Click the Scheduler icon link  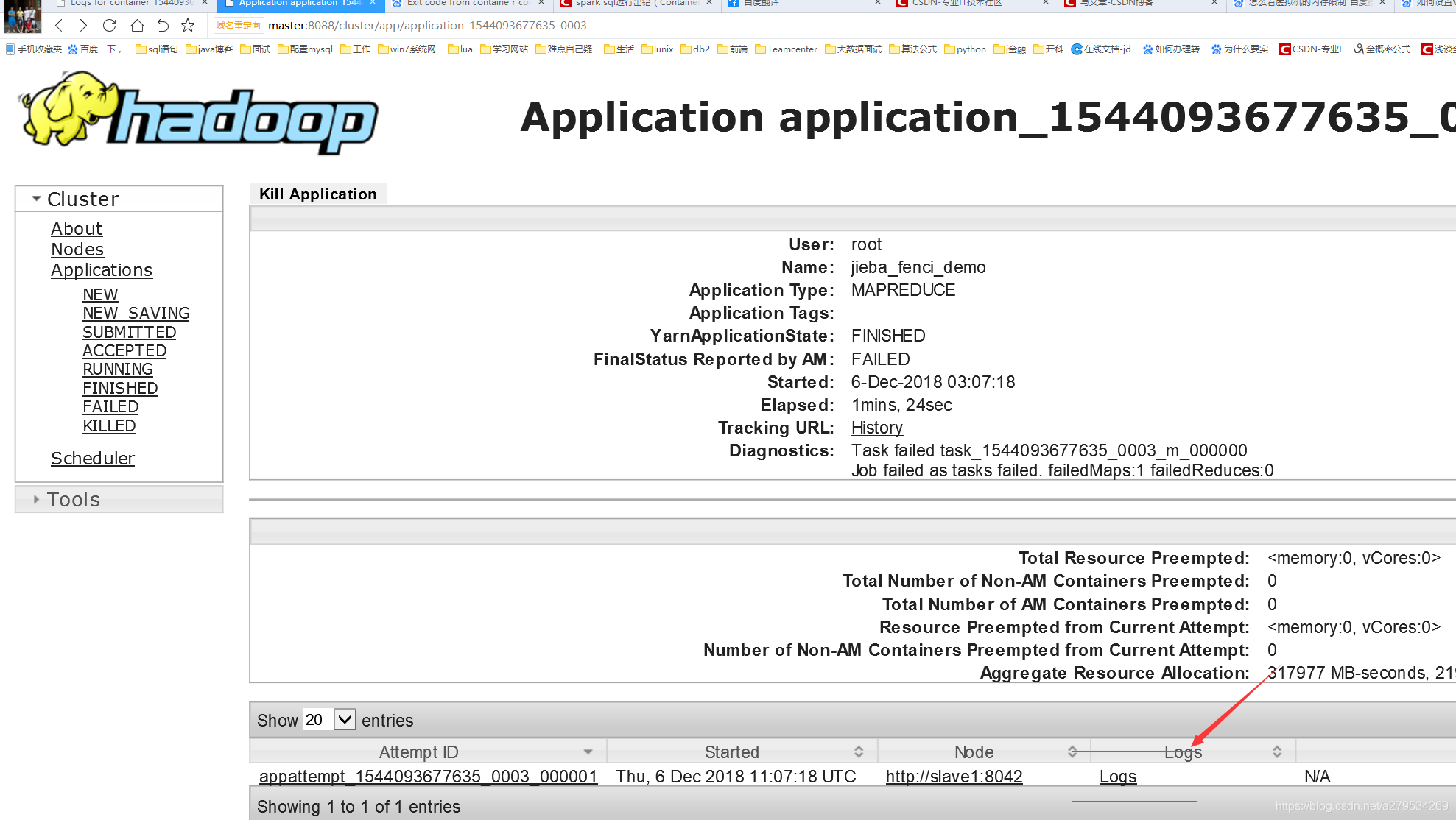(93, 458)
